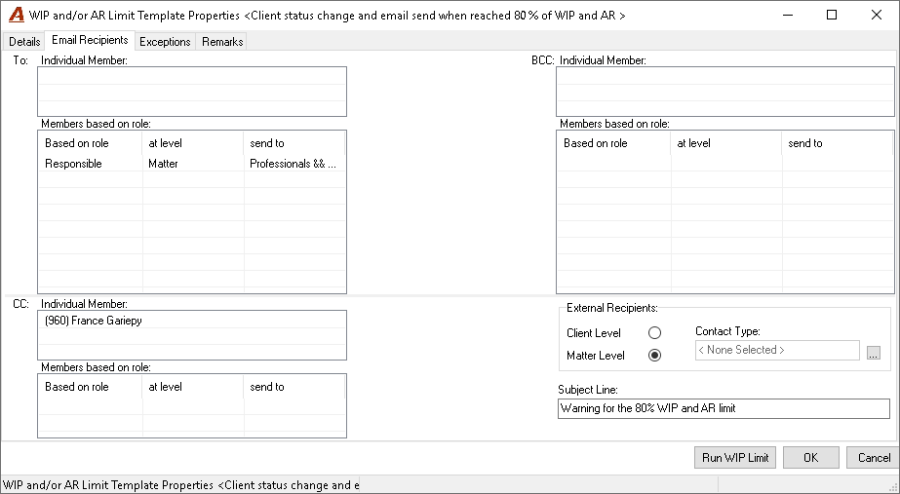This screenshot has width=900, height=494.
Task: Select the Client Level radio button
Action: (654, 333)
